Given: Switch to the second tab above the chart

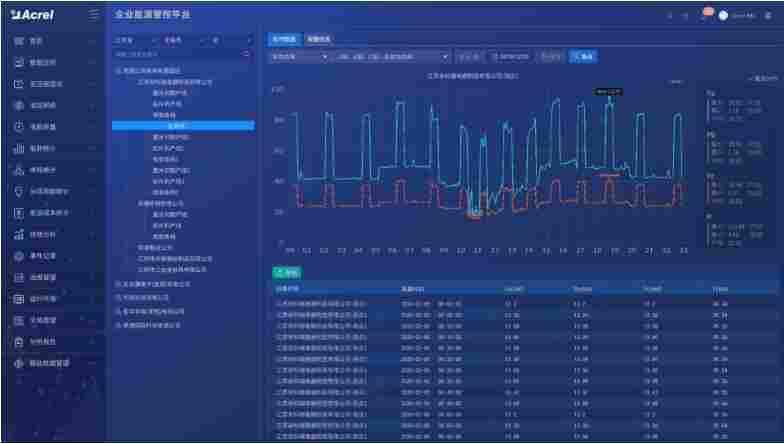Looking at the screenshot, I should coord(319,39).
